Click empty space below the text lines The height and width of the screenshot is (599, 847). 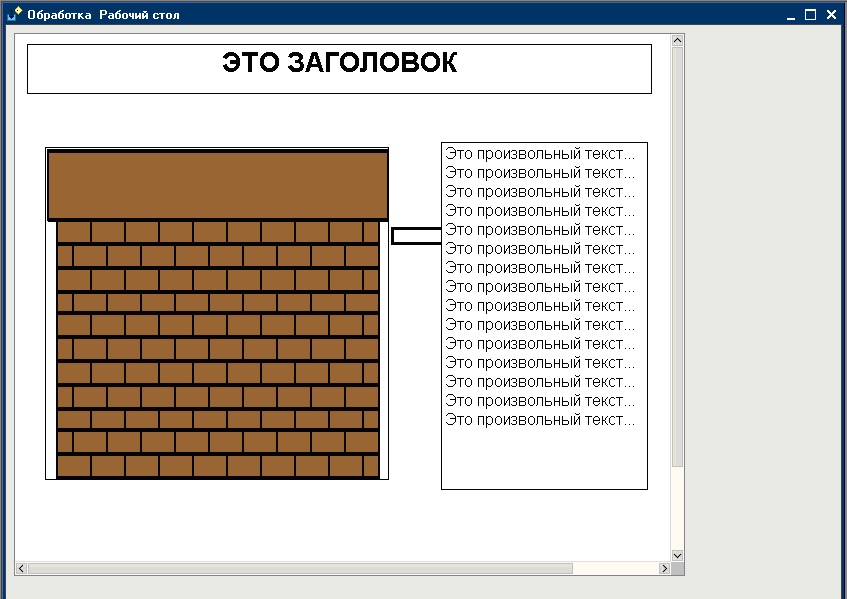544,460
